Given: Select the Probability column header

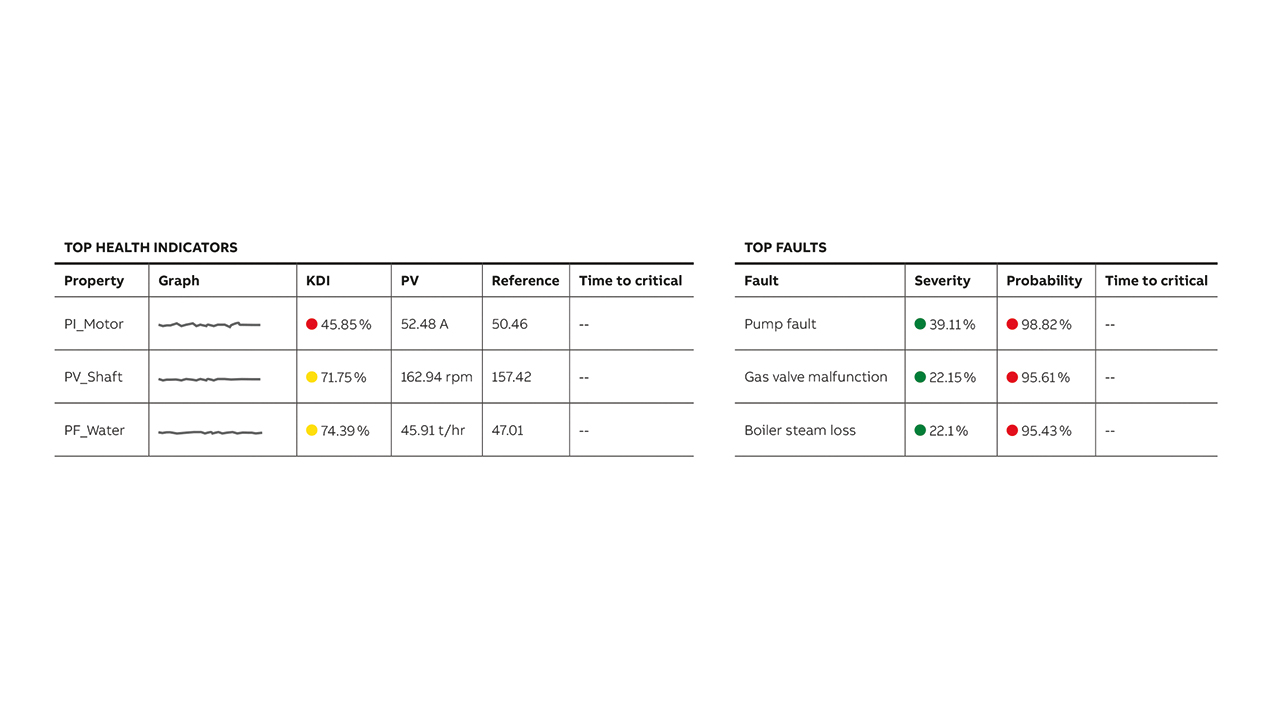Looking at the screenshot, I should (x=1044, y=281).
